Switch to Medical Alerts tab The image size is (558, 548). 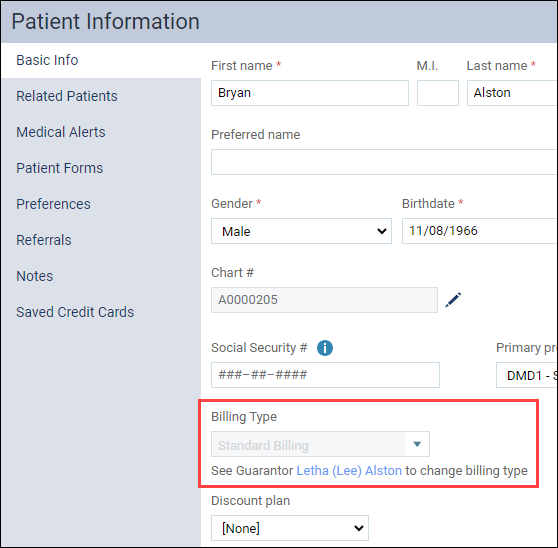click(60, 132)
